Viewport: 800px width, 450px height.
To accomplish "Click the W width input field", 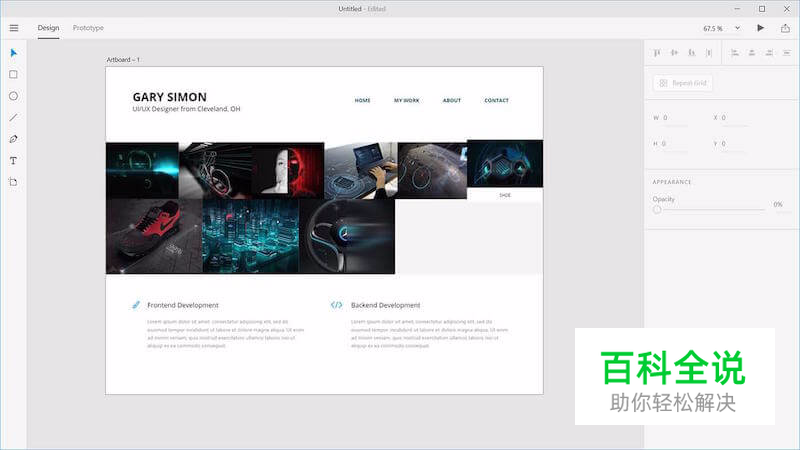I will click(676, 118).
